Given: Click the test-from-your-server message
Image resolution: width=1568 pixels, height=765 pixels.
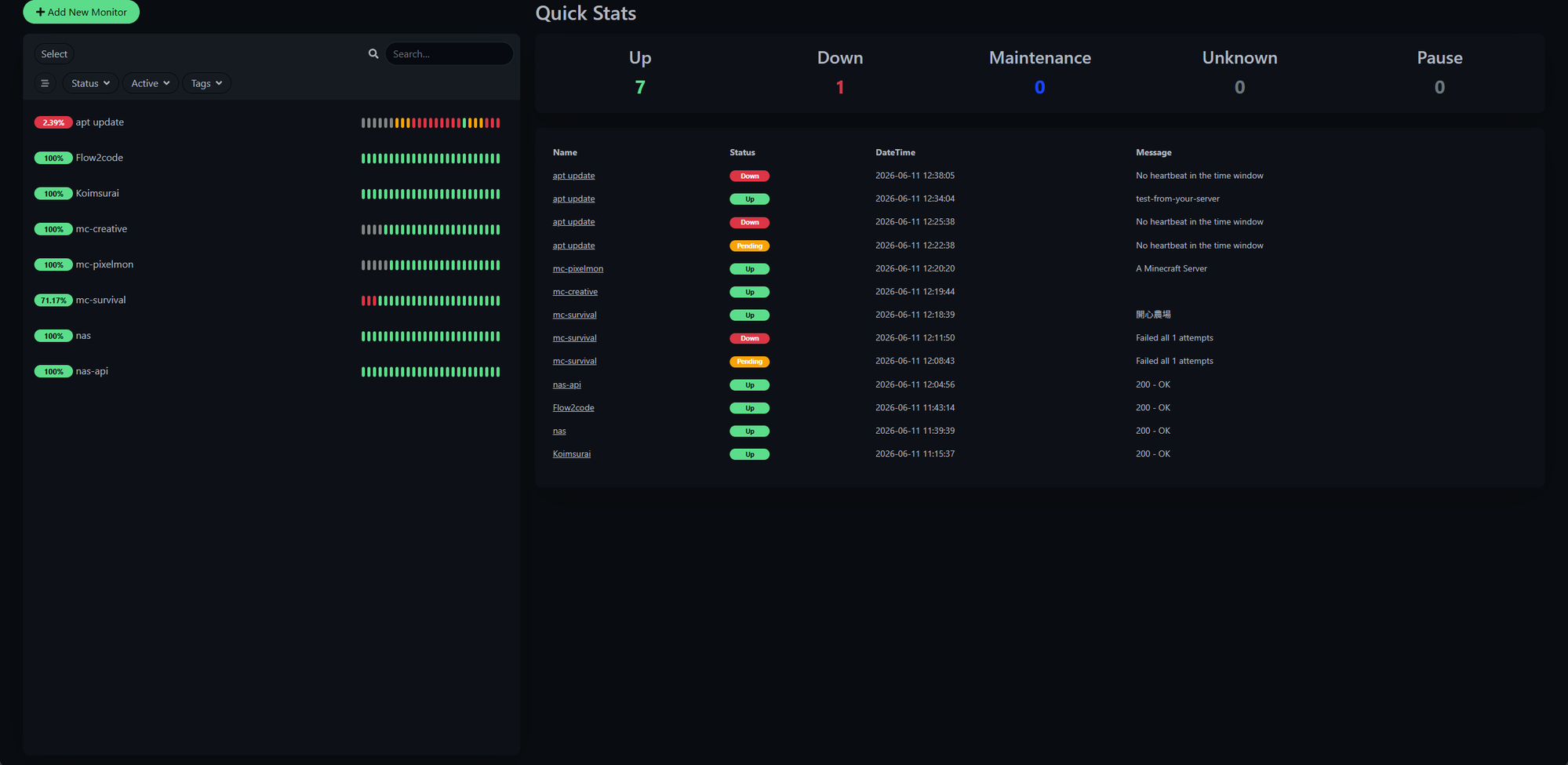Looking at the screenshot, I should point(1177,199).
